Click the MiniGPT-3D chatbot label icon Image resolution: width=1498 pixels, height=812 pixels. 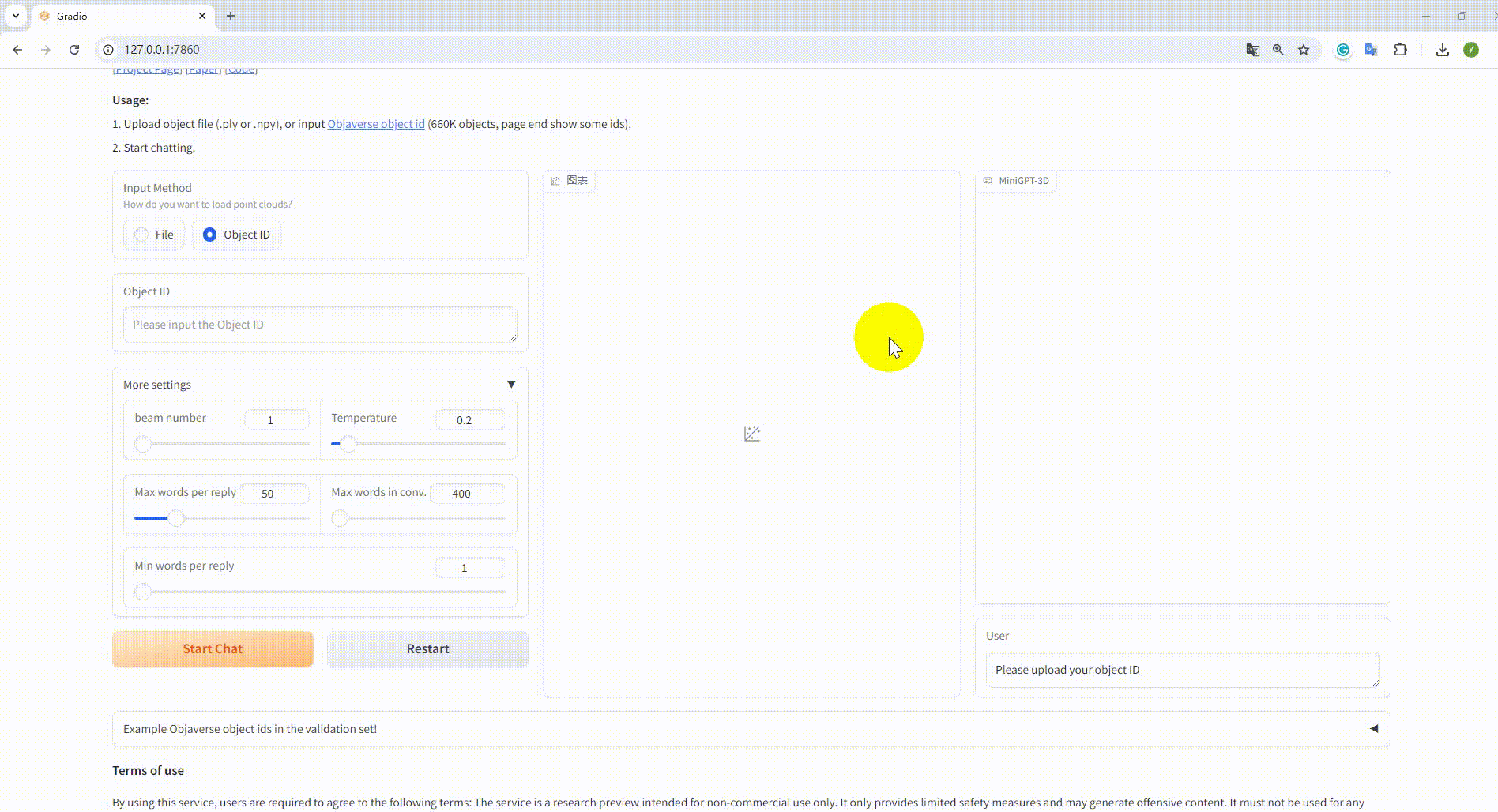(988, 181)
